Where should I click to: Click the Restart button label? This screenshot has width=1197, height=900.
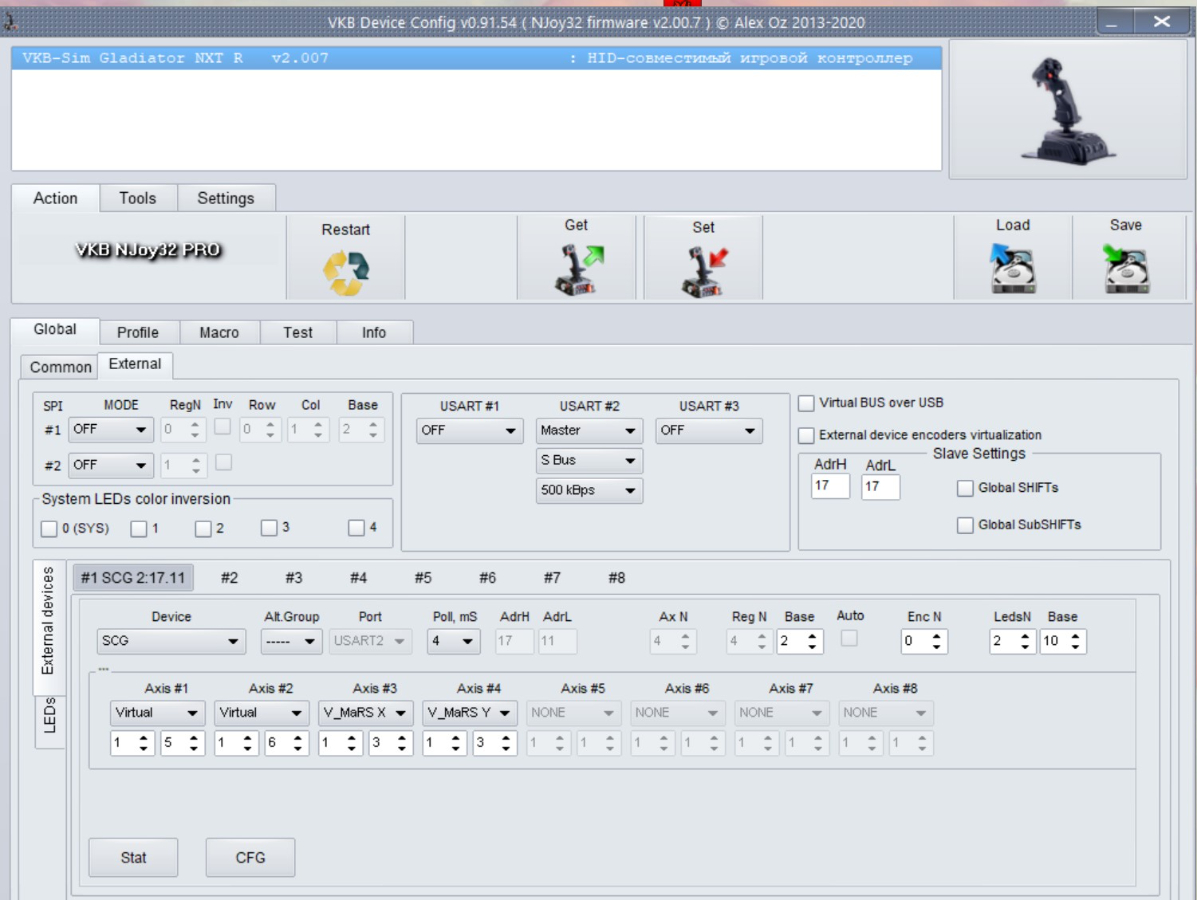pyautogui.click(x=346, y=230)
